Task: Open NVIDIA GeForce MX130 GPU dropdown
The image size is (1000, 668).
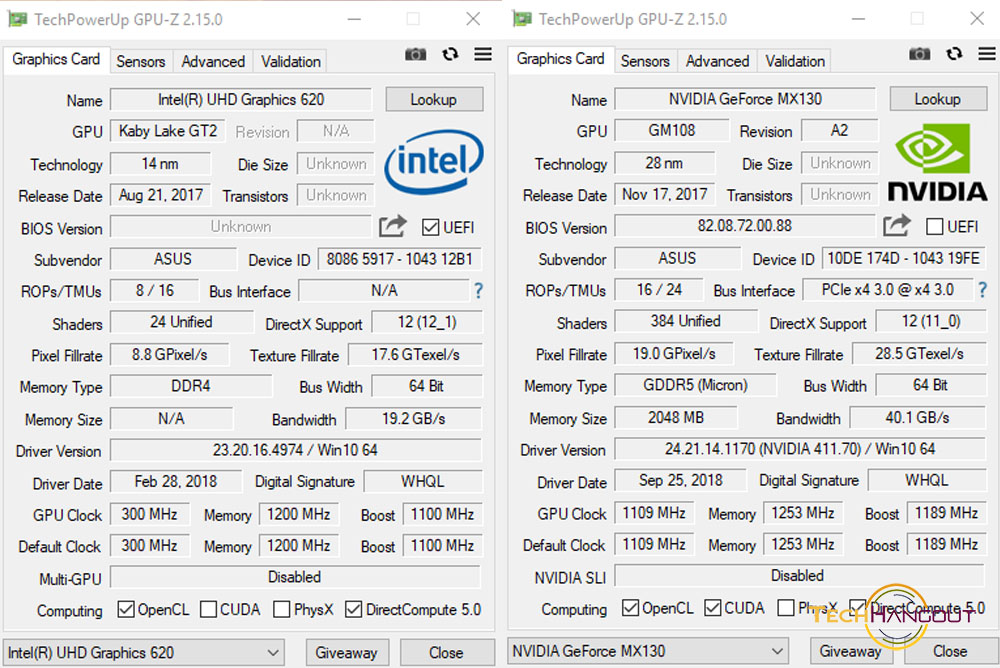Action: (648, 651)
